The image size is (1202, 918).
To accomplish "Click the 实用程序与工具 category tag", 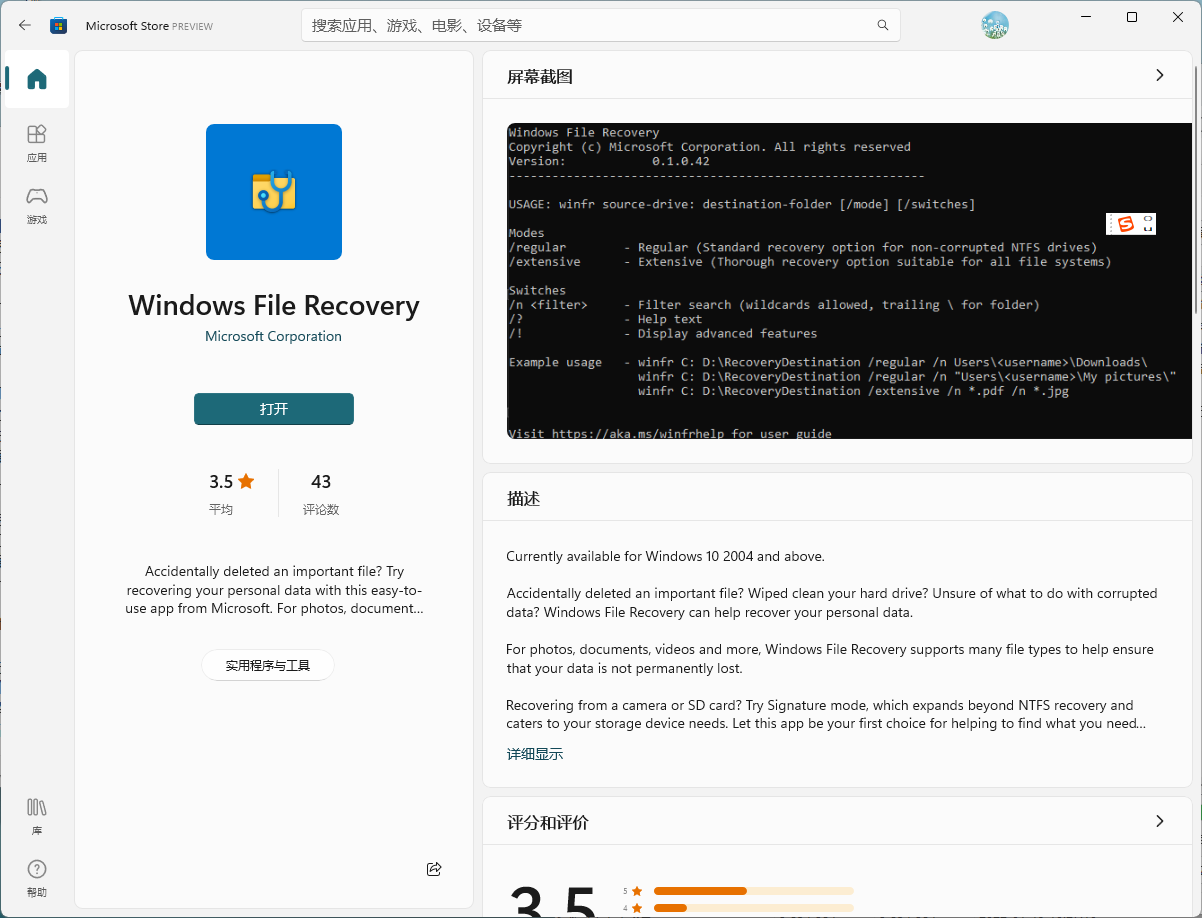I will tap(268, 665).
